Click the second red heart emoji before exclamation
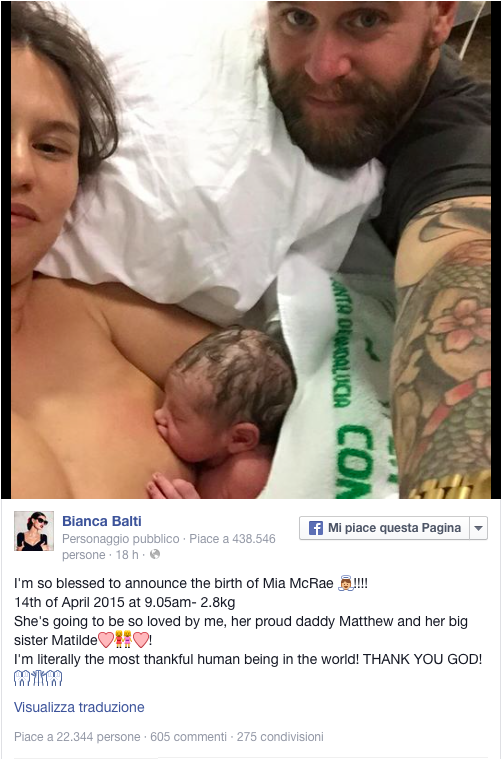Image resolution: width=503 pixels, height=759 pixels. pos(140,640)
